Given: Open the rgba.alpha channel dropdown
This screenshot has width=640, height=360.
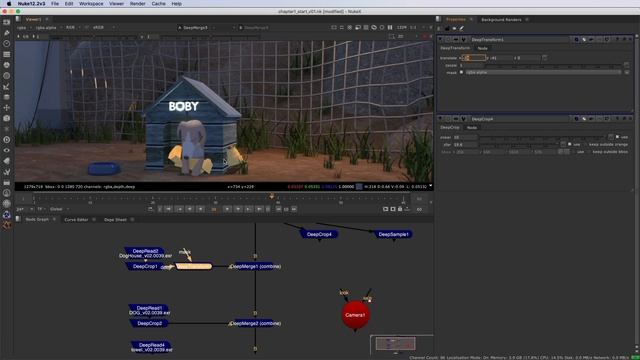Looking at the screenshot, I should coord(49,28).
